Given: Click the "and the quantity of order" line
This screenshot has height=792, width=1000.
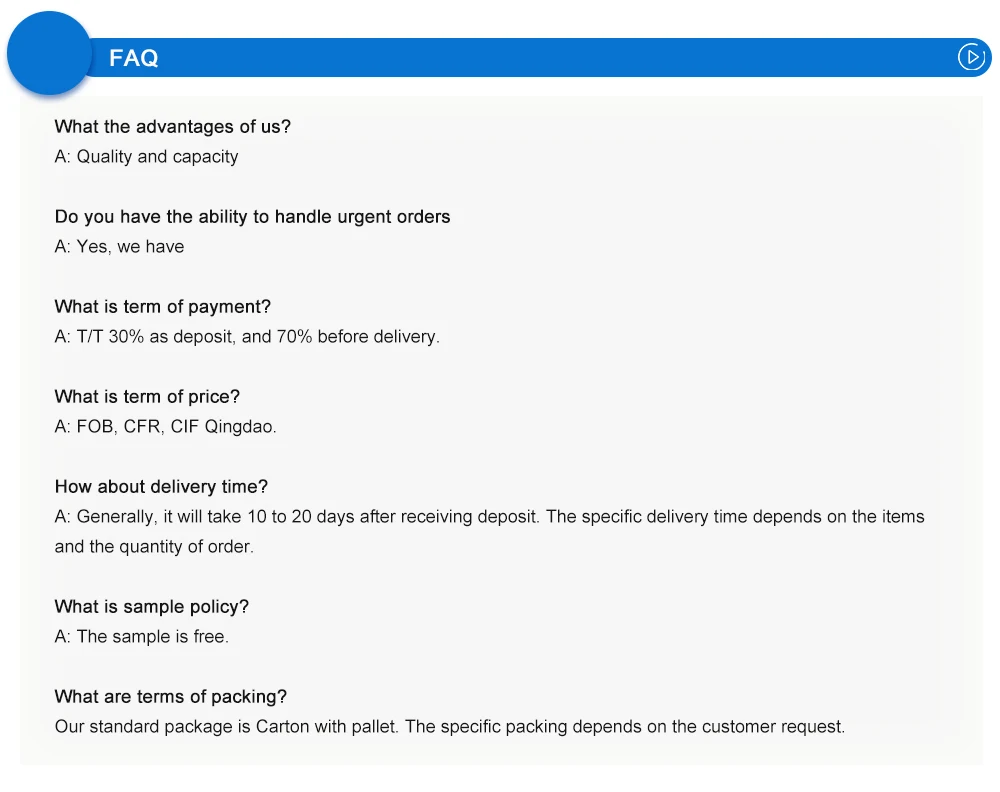Looking at the screenshot, I should coord(154,547).
